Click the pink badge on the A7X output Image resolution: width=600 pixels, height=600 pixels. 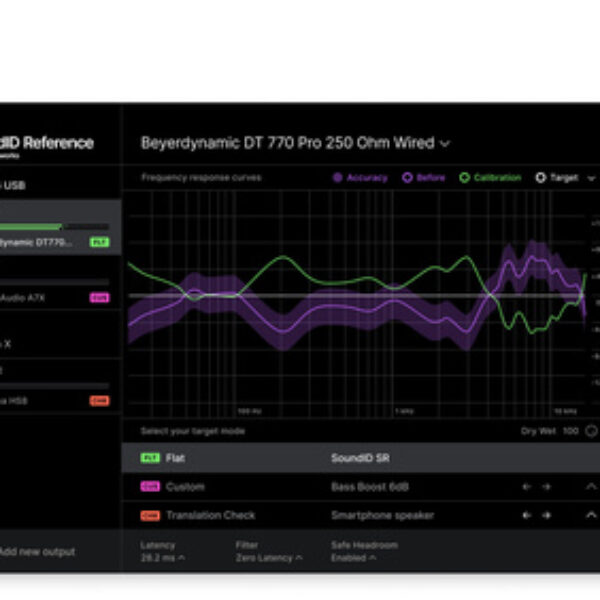point(99,298)
